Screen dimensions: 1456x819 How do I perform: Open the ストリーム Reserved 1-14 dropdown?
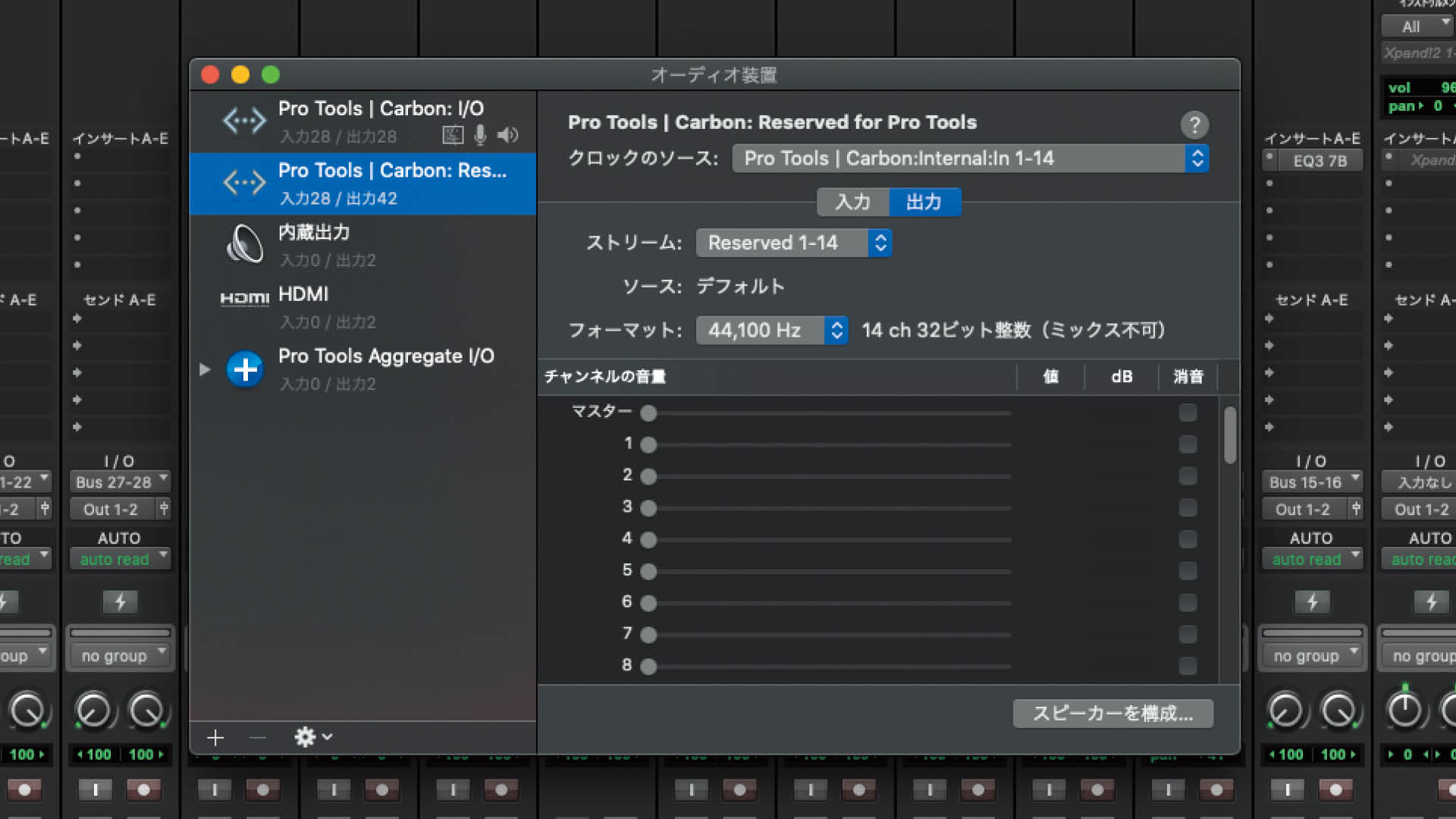tap(793, 243)
